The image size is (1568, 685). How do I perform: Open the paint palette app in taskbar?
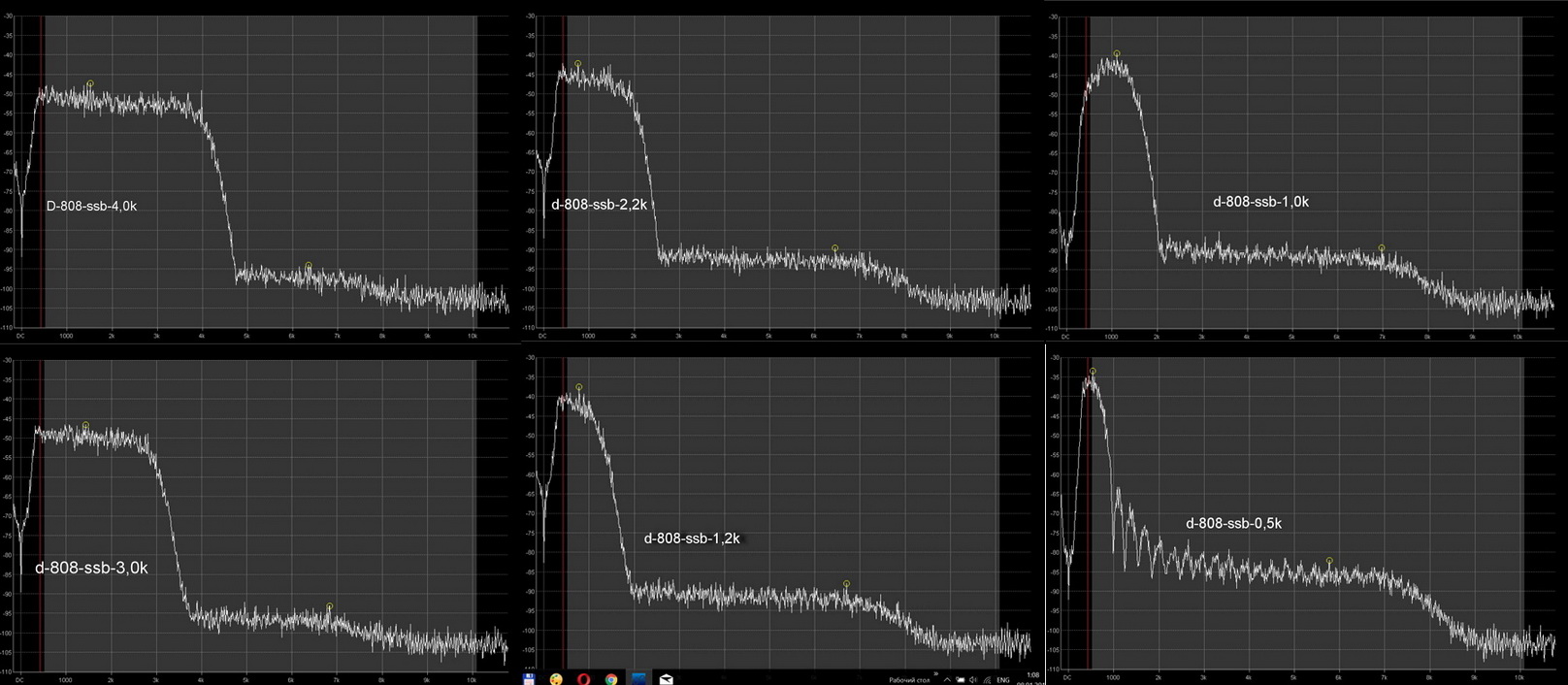click(556, 679)
